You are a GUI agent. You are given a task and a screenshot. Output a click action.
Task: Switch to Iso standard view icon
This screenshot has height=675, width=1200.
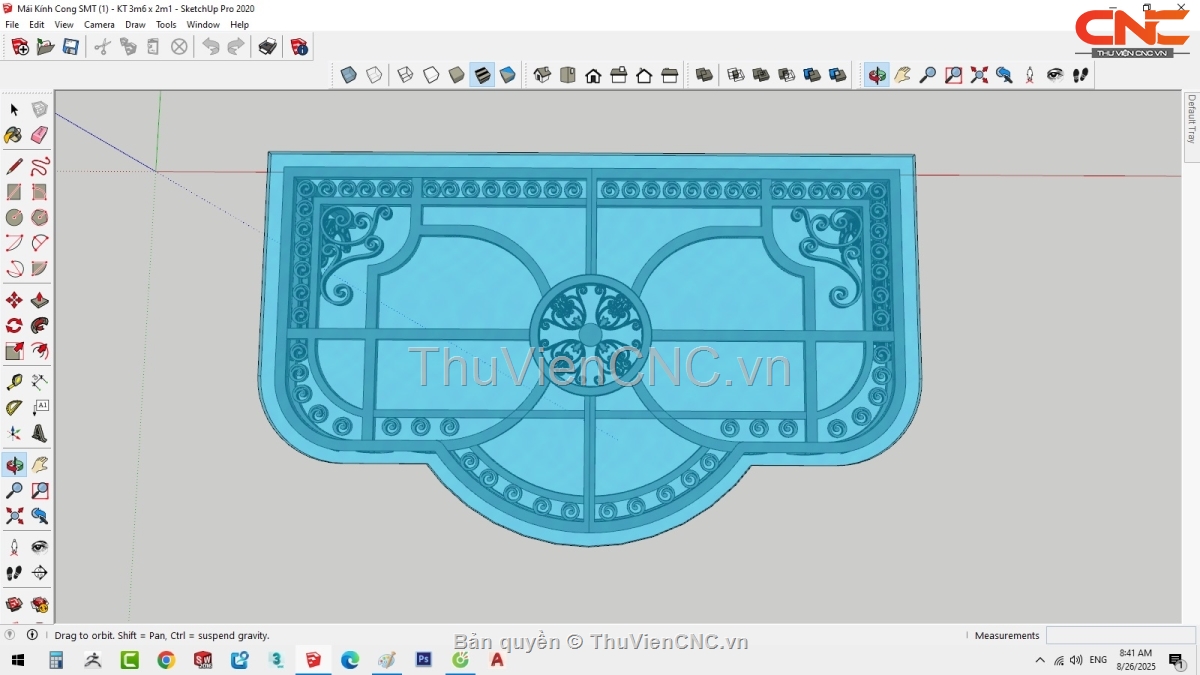coord(542,75)
